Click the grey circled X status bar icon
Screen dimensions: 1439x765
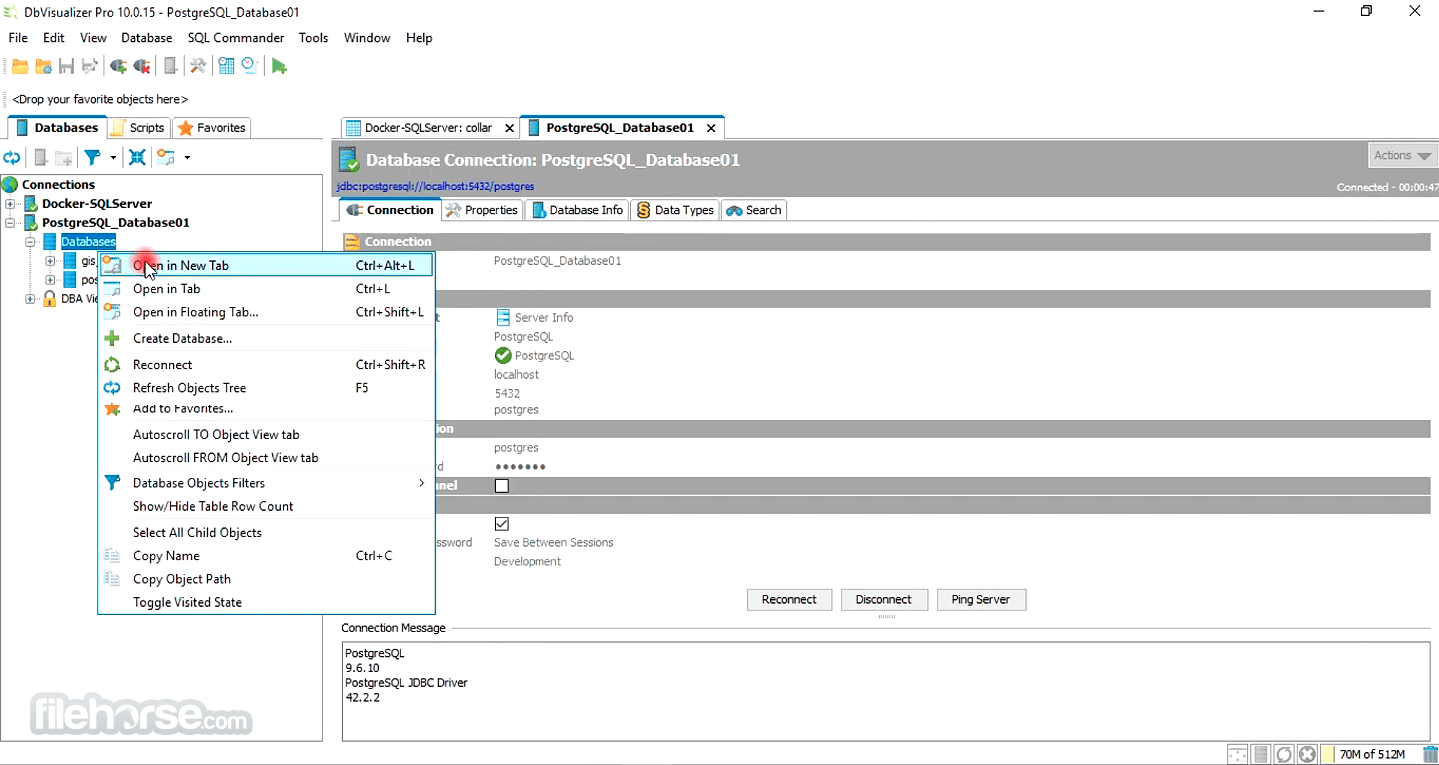pos(1307,755)
